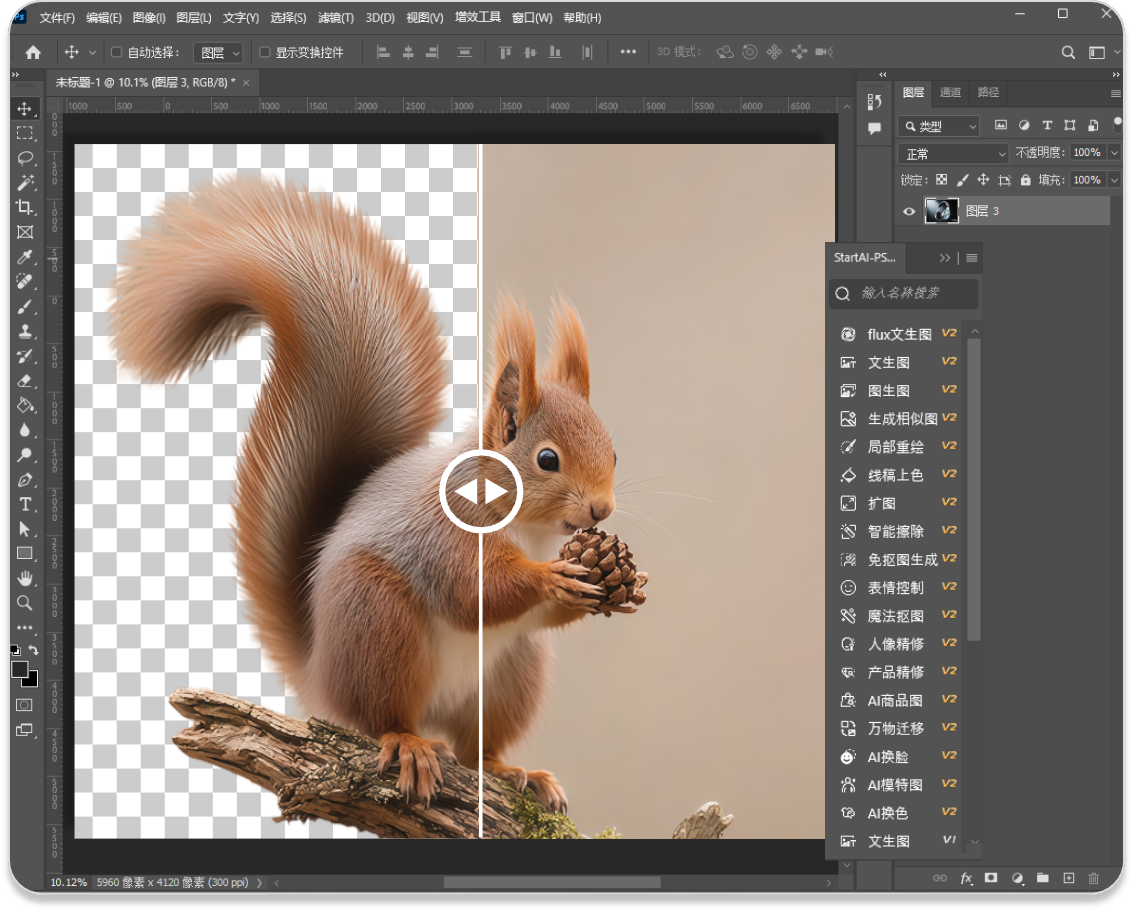Open the 正常 blend mode dropdown
The width and height of the screenshot is (1133, 910).
point(954,153)
